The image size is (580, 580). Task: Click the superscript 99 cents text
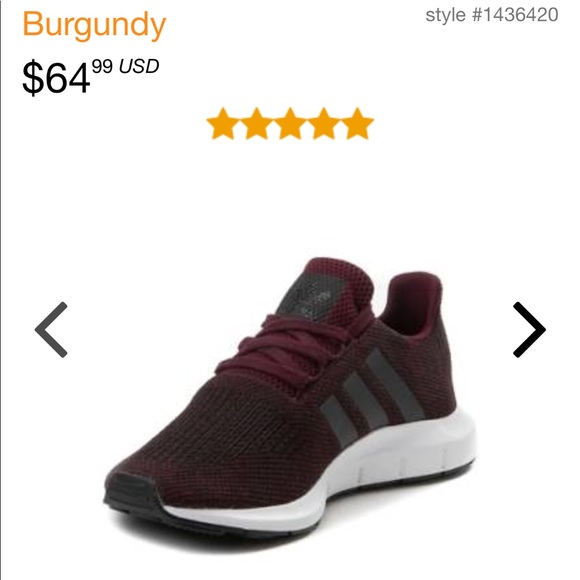(102, 66)
